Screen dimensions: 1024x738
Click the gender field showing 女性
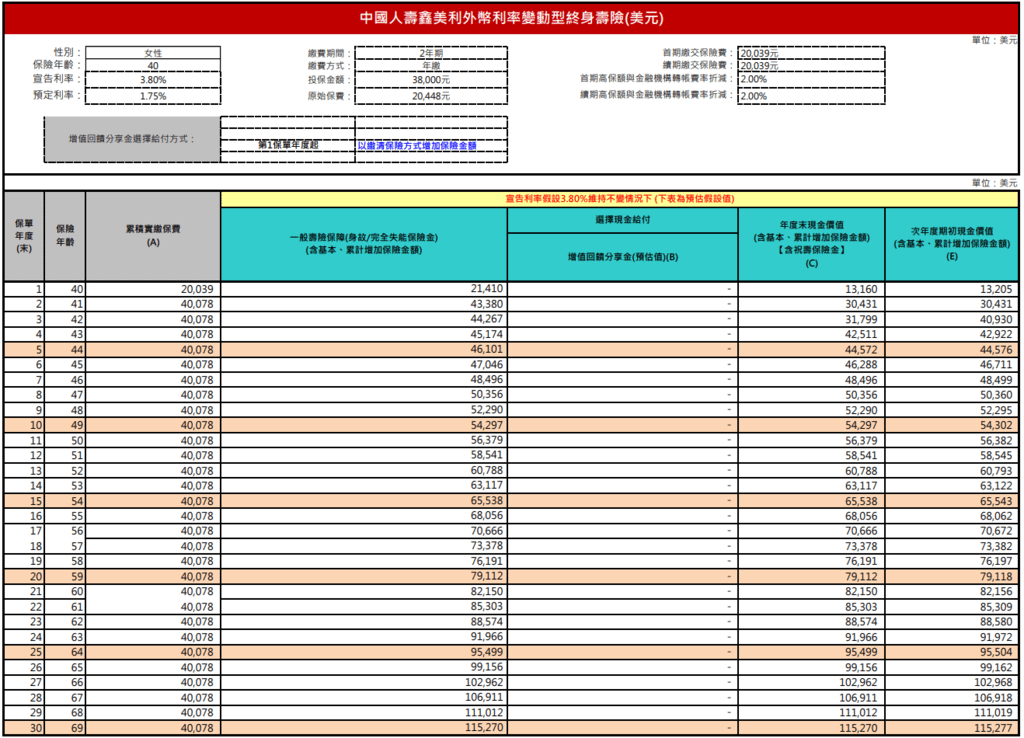click(153, 53)
